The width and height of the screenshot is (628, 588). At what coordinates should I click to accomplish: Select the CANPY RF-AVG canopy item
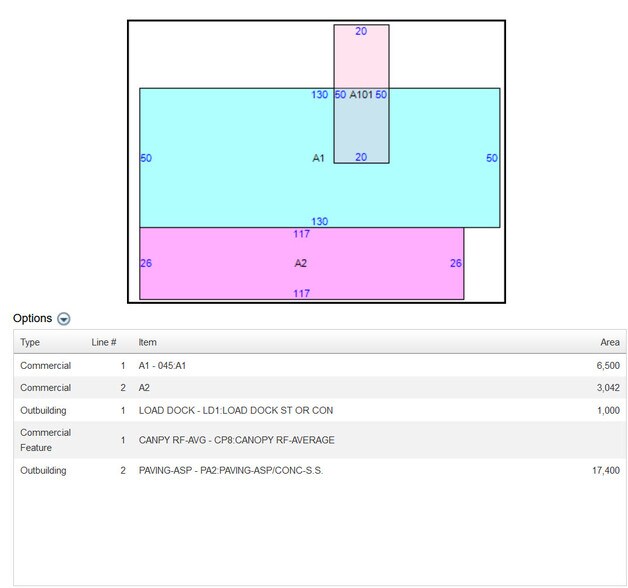point(236,440)
